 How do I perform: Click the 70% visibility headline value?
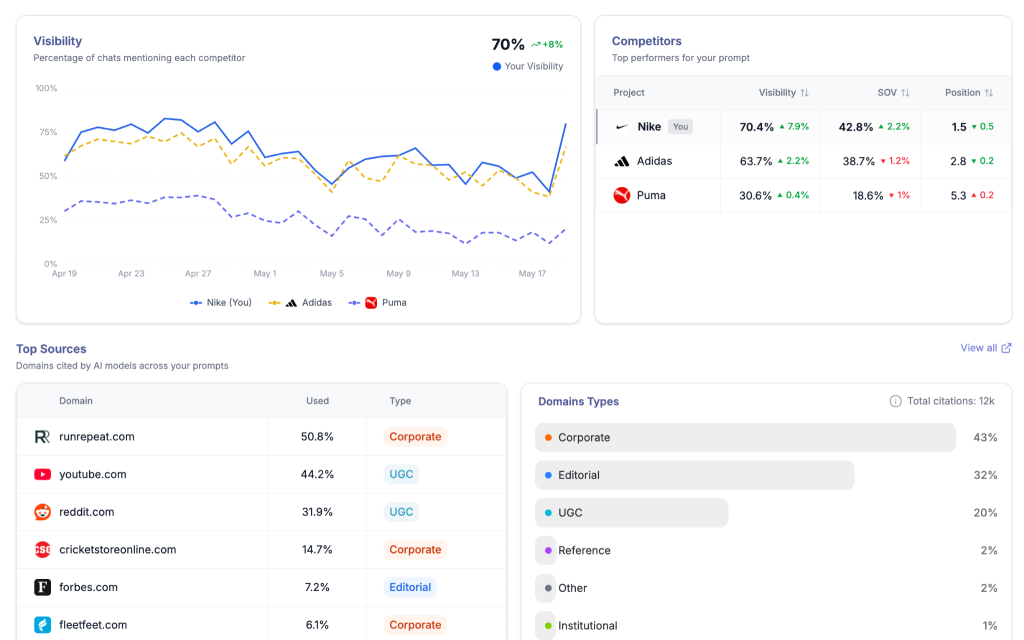point(508,44)
